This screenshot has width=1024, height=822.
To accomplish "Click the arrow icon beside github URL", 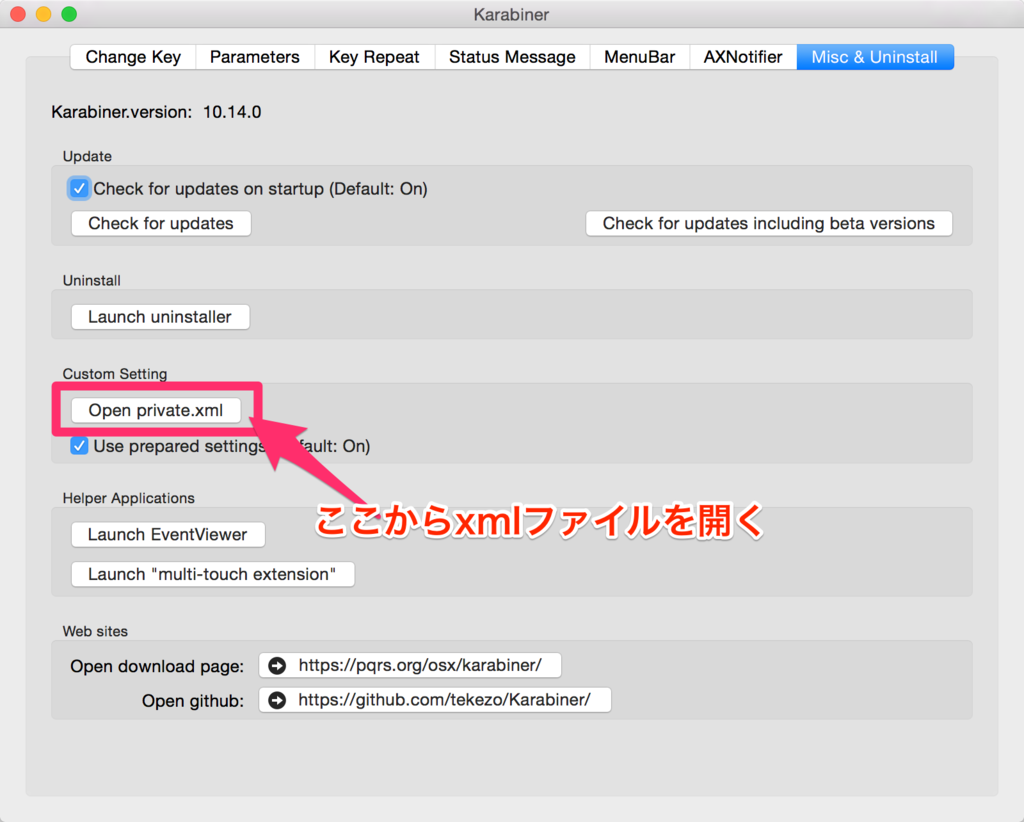I will pos(278,700).
